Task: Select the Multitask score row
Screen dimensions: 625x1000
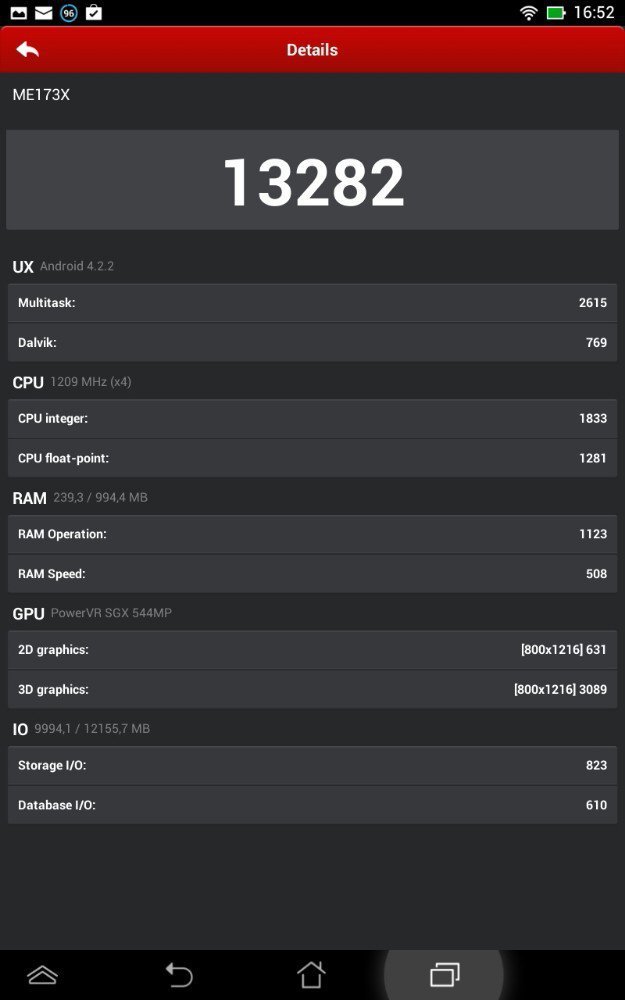Action: pyautogui.click(x=312, y=303)
